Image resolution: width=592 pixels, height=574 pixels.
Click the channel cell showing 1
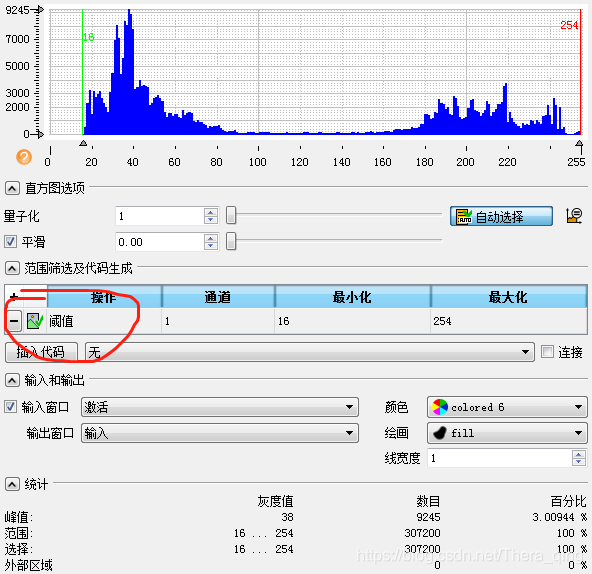coord(218,321)
